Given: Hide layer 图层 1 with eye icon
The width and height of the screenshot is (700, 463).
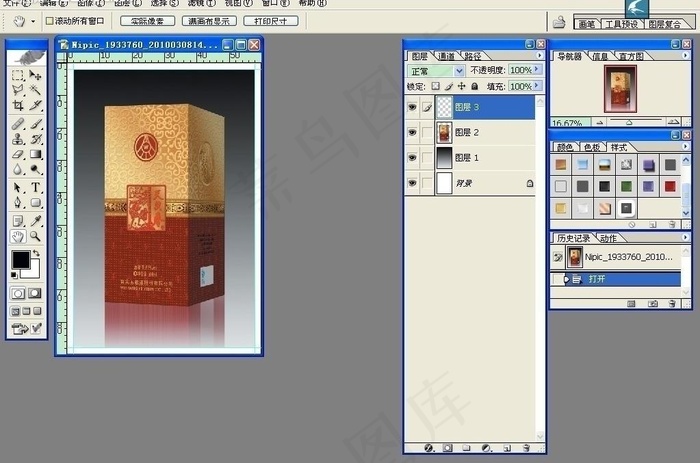Looking at the screenshot, I should tap(412, 158).
